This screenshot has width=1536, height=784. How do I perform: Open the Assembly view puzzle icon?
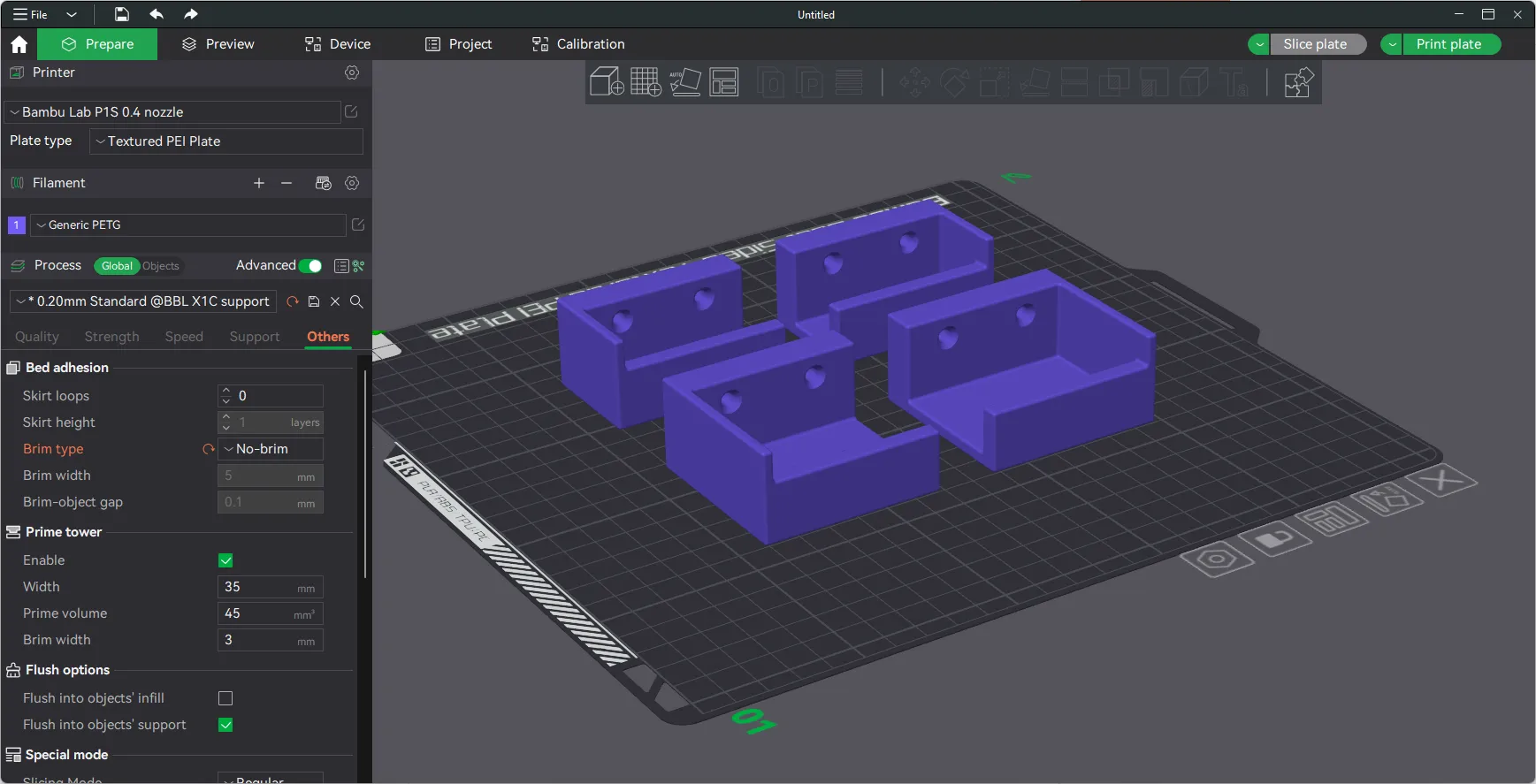1297,82
